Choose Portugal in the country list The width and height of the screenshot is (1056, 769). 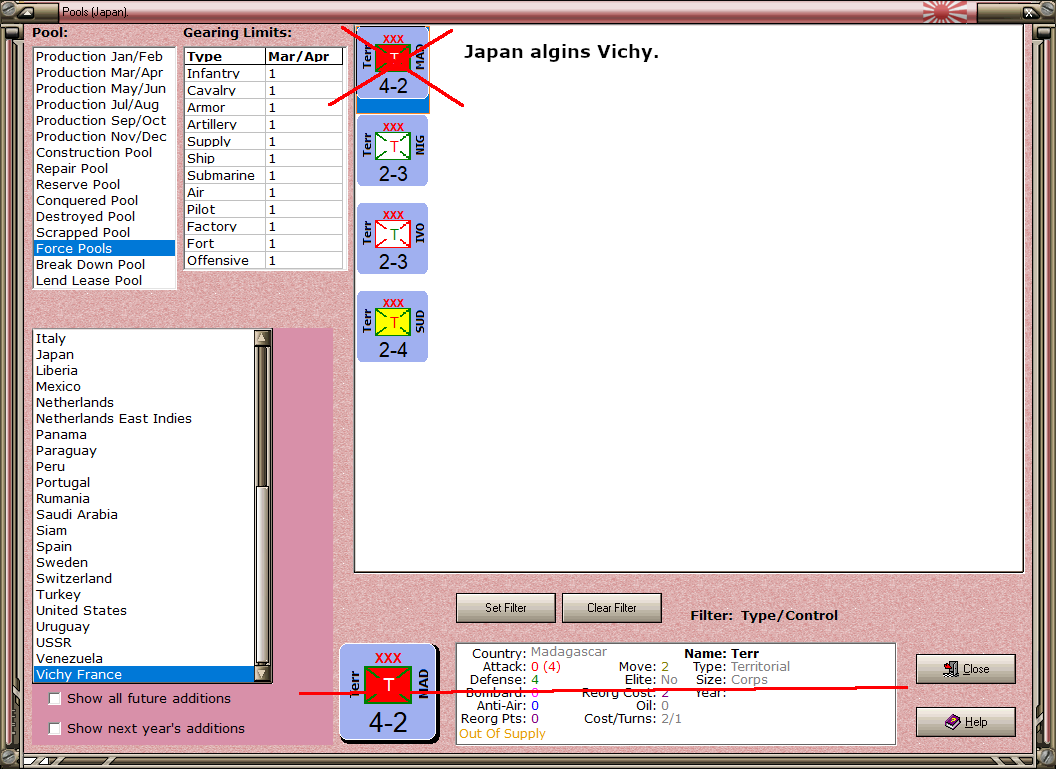click(144, 483)
